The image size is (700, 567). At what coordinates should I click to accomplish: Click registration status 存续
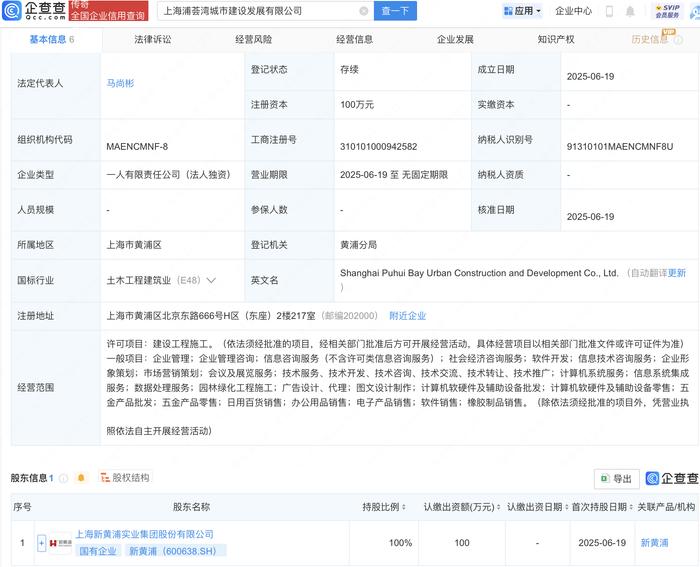click(349, 70)
